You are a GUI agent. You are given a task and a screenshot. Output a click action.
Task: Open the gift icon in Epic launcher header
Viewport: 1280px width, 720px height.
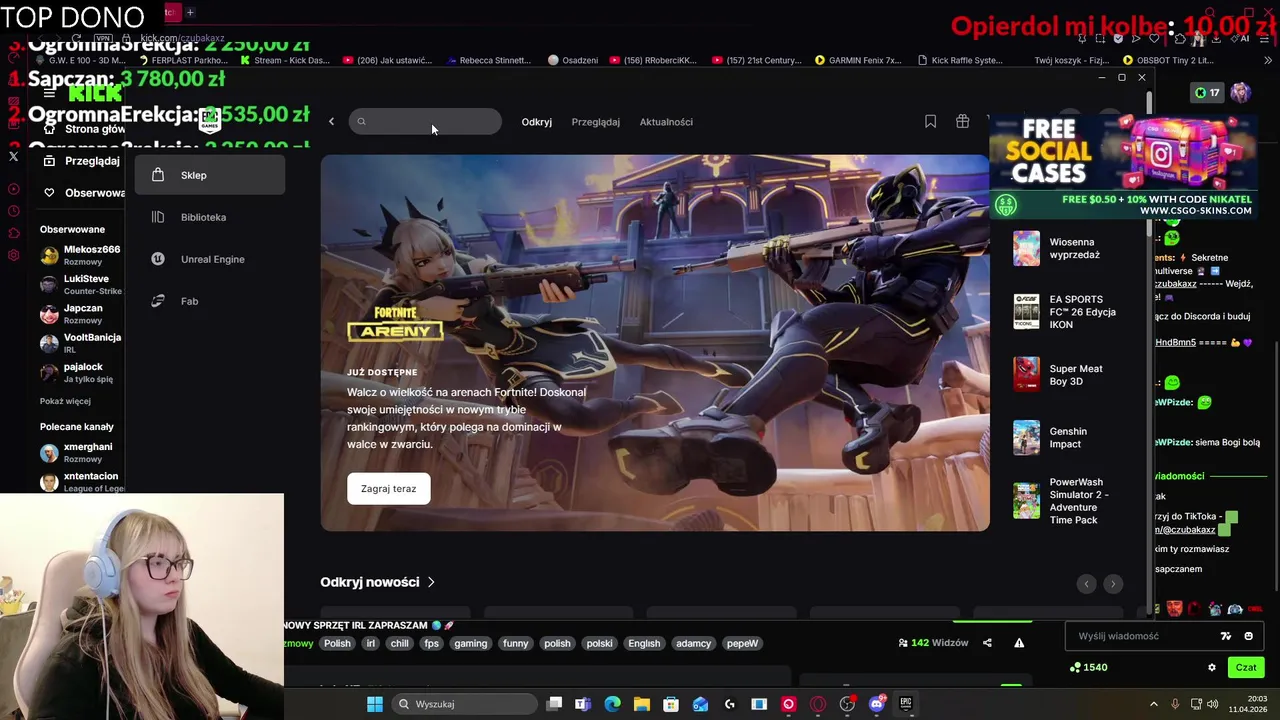[x=962, y=121]
